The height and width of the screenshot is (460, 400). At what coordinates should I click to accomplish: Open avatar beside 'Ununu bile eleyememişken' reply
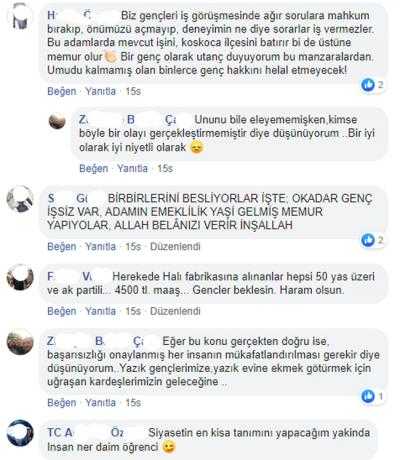[x=57, y=121]
